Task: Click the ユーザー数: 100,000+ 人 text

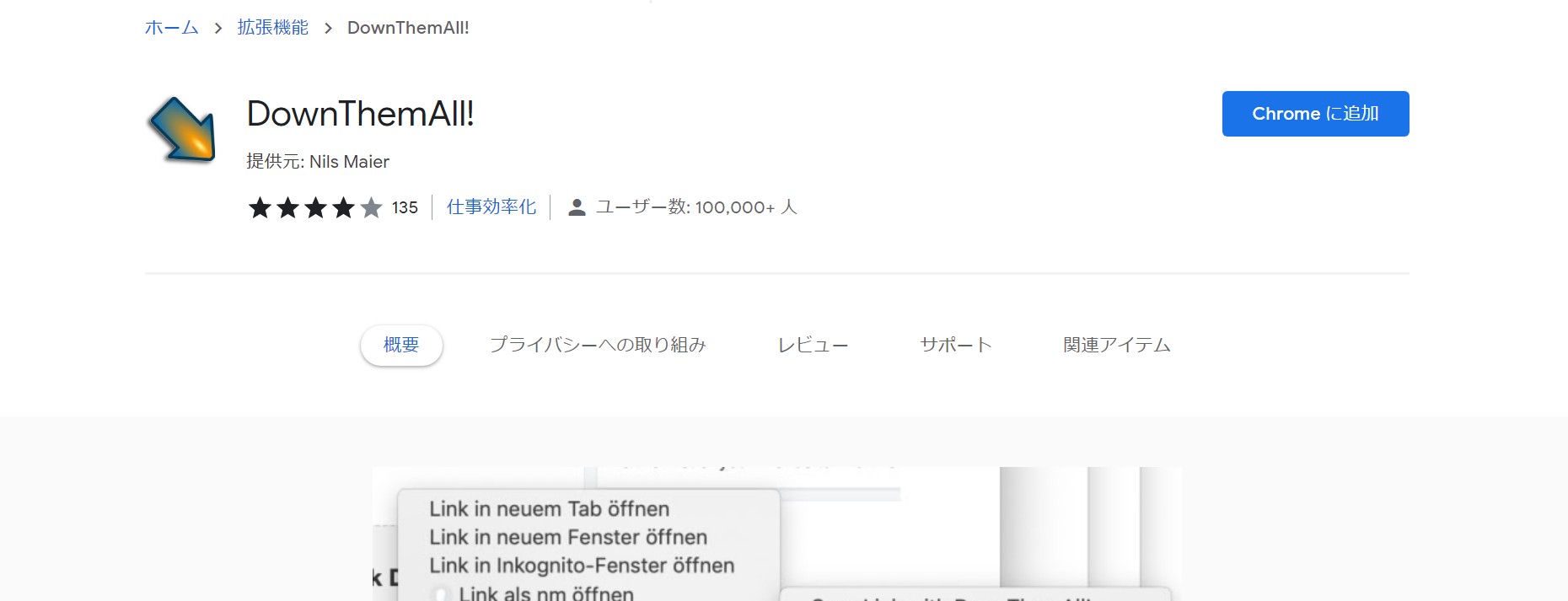Action: (x=696, y=207)
